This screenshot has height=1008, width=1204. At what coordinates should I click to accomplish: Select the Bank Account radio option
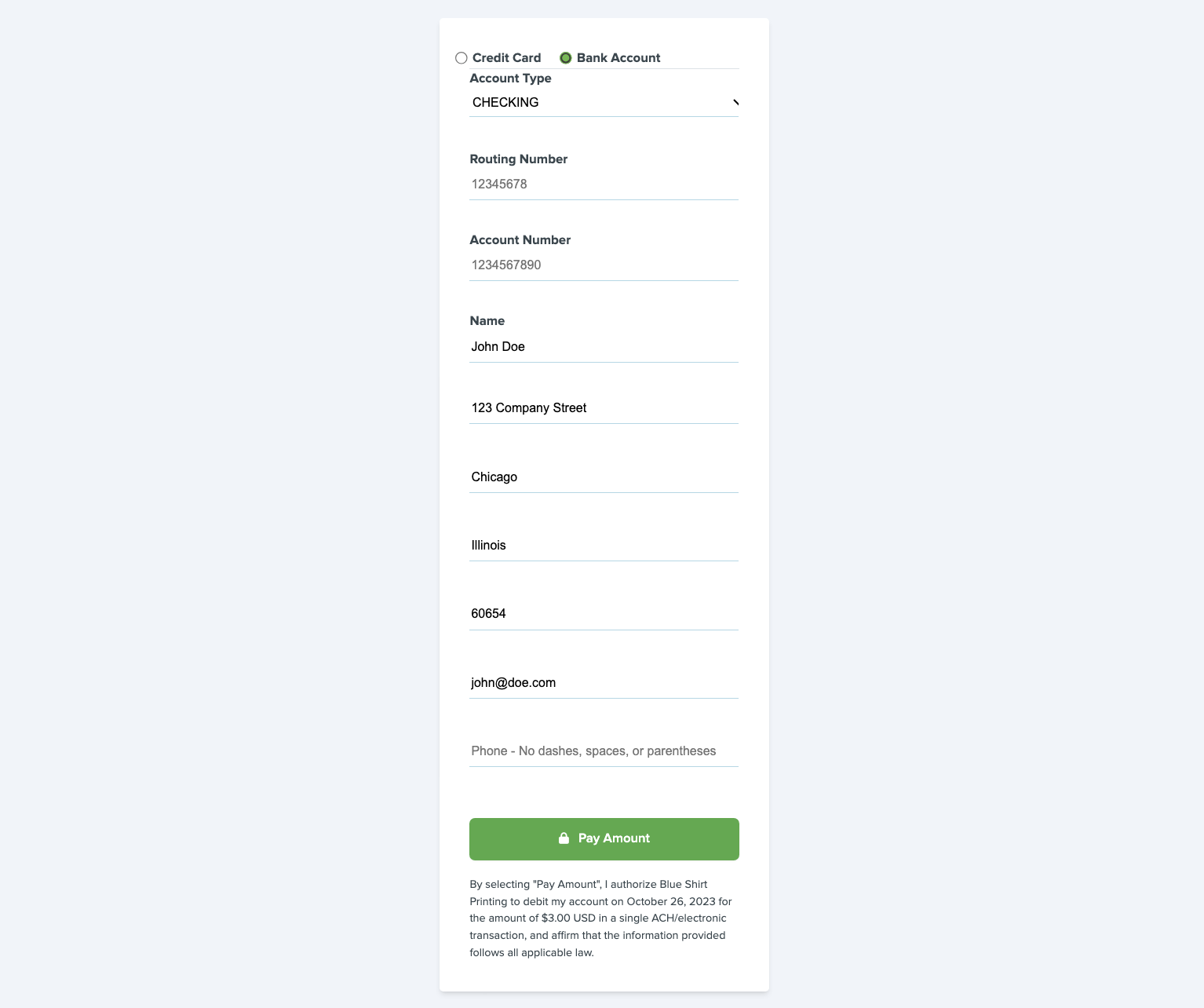[565, 58]
